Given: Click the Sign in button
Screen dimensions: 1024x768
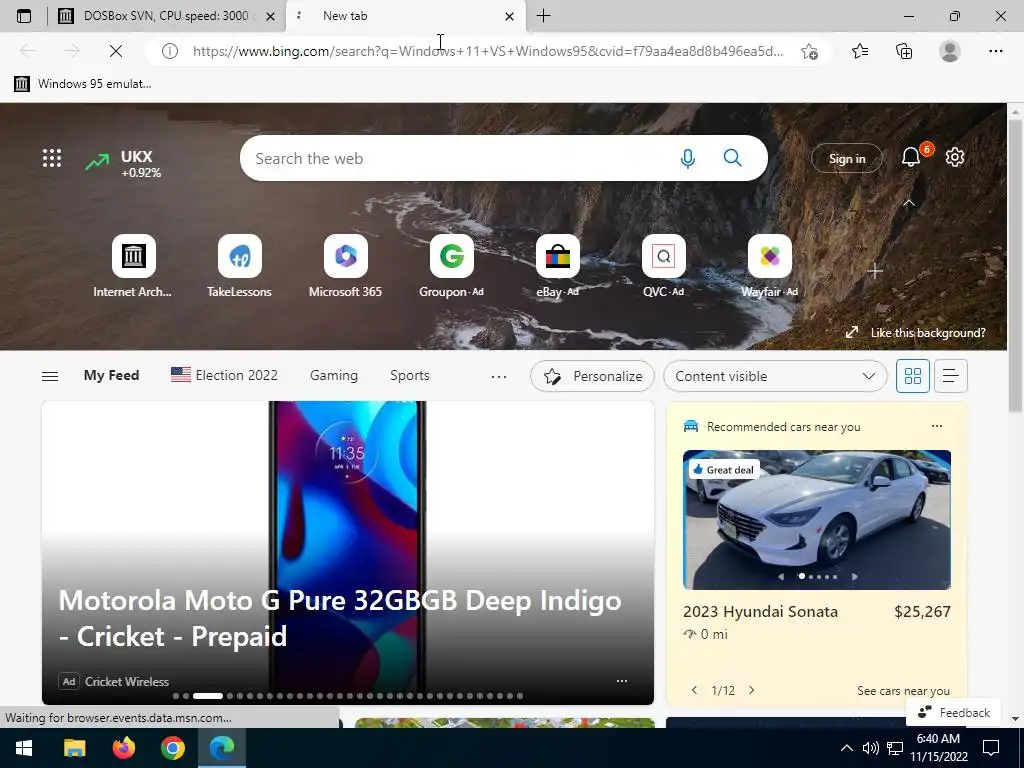Looking at the screenshot, I should pyautogui.click(x=846, y=158).
